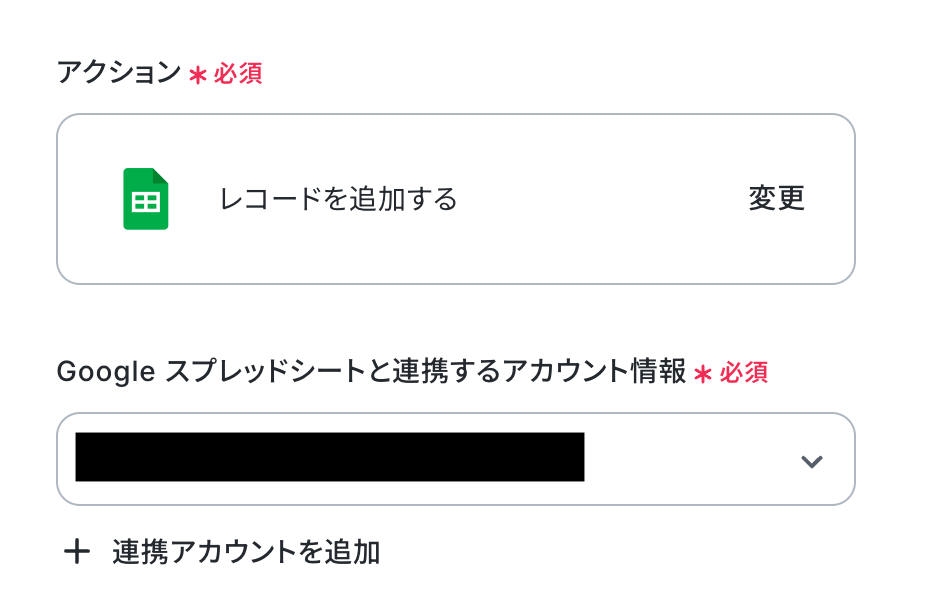Open the linked account selection combo box
Image resolution: width=934 pixels, height=606 pixels.
tap(455, 459)
